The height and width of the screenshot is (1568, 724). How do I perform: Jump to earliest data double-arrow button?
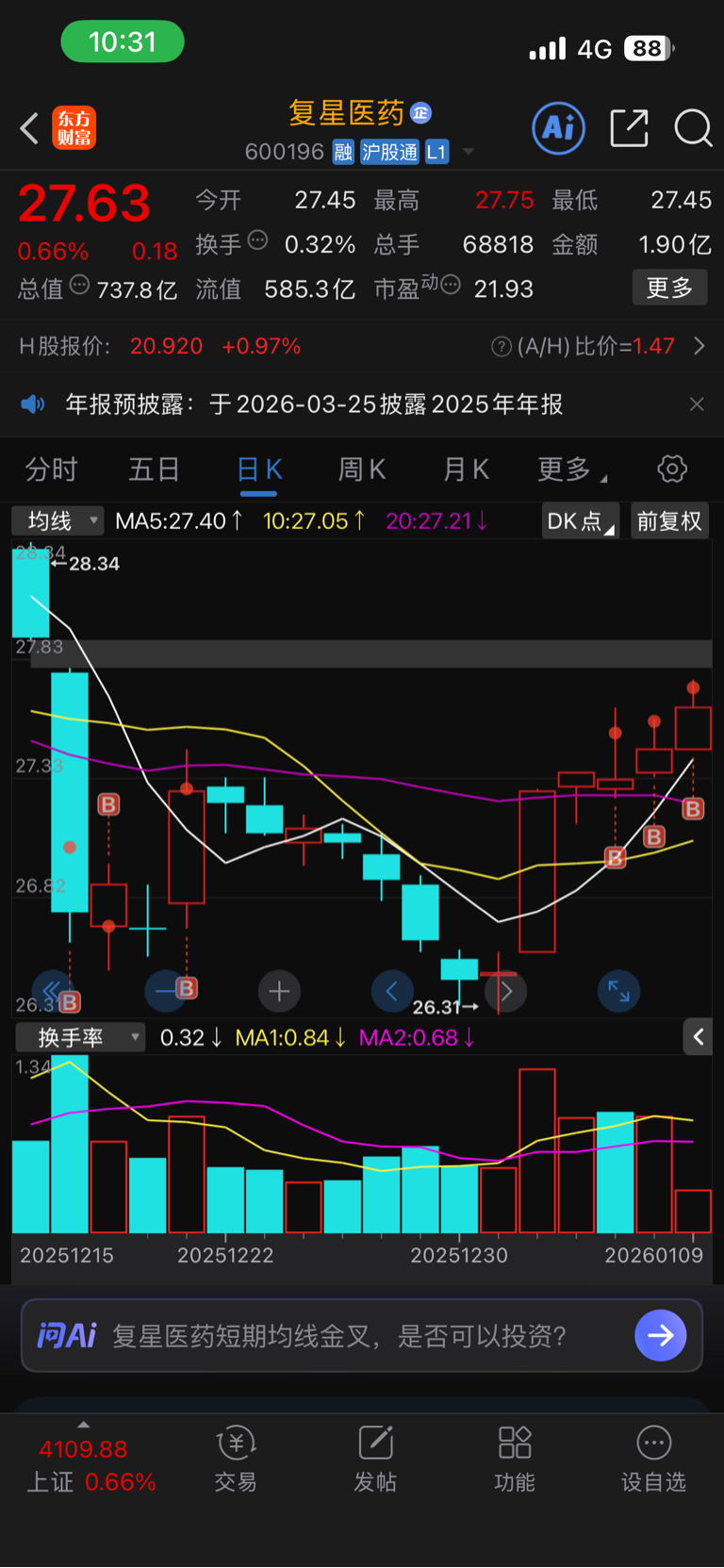coord(53,991)
